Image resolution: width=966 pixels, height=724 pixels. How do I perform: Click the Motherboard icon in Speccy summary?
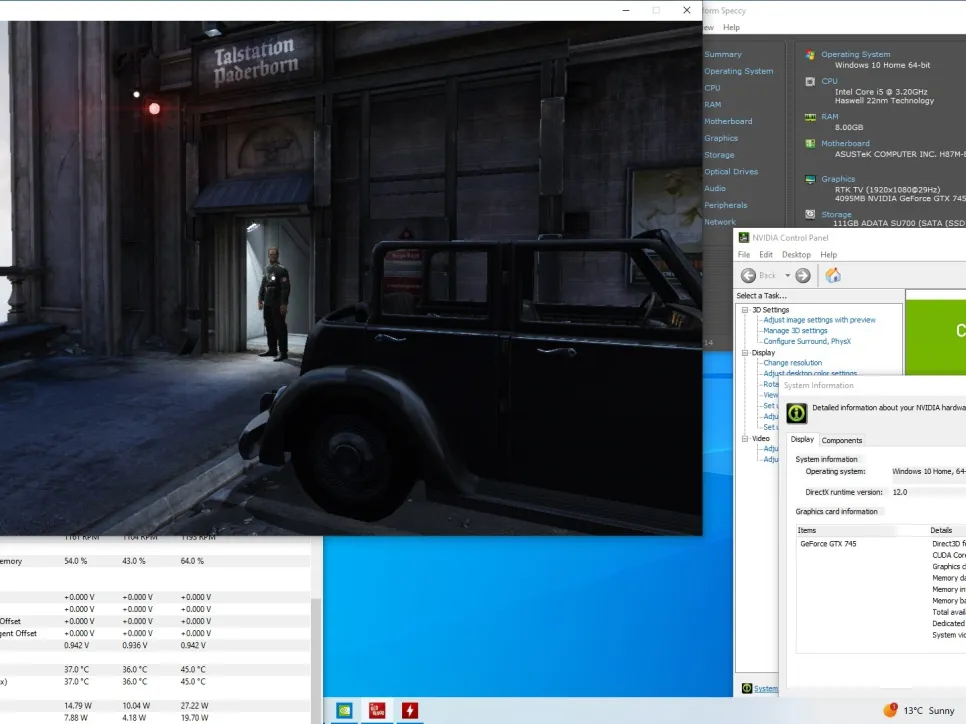(810, 144)
